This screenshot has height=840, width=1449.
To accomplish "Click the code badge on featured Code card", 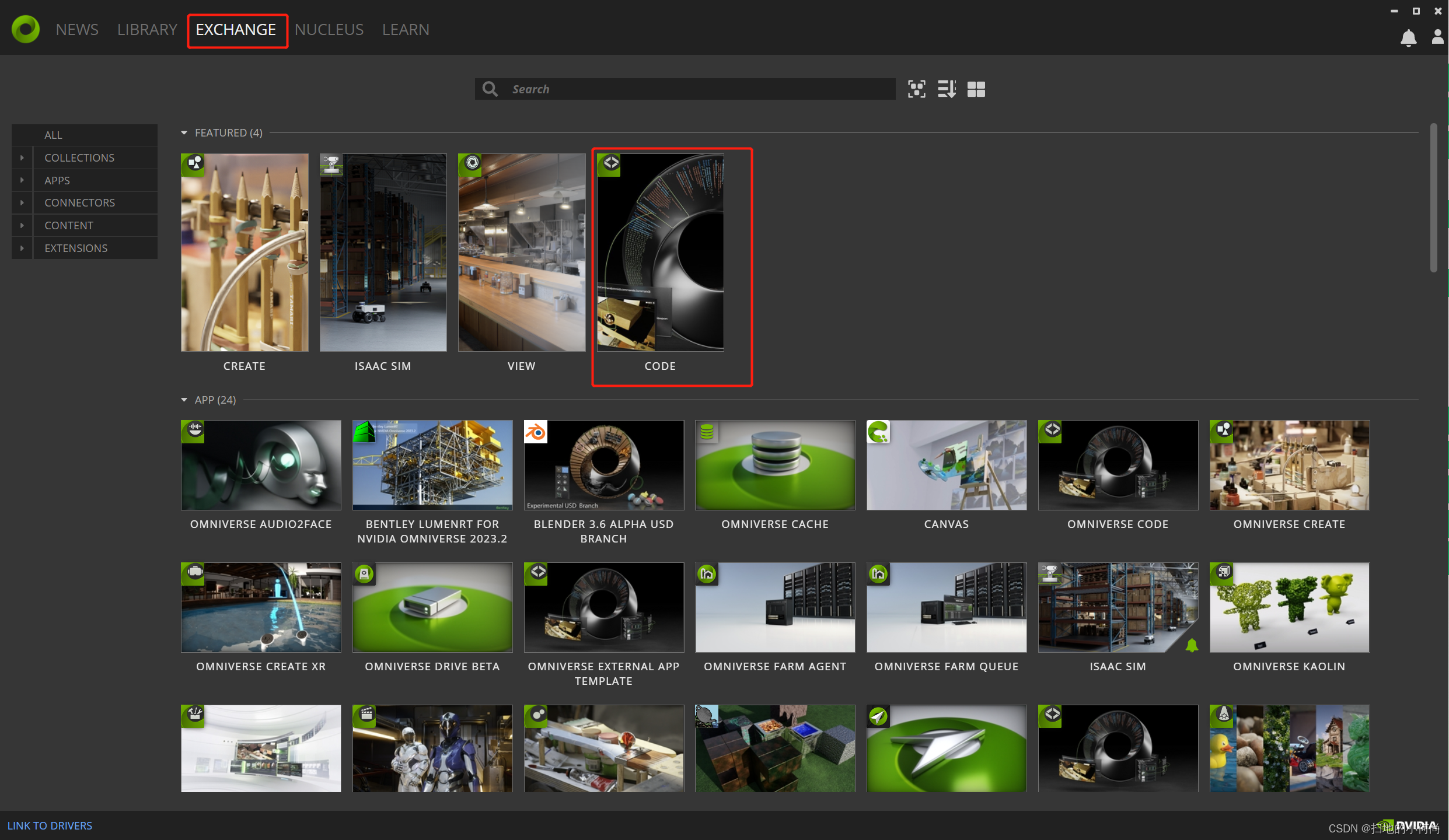I will [x=609, y=164].
